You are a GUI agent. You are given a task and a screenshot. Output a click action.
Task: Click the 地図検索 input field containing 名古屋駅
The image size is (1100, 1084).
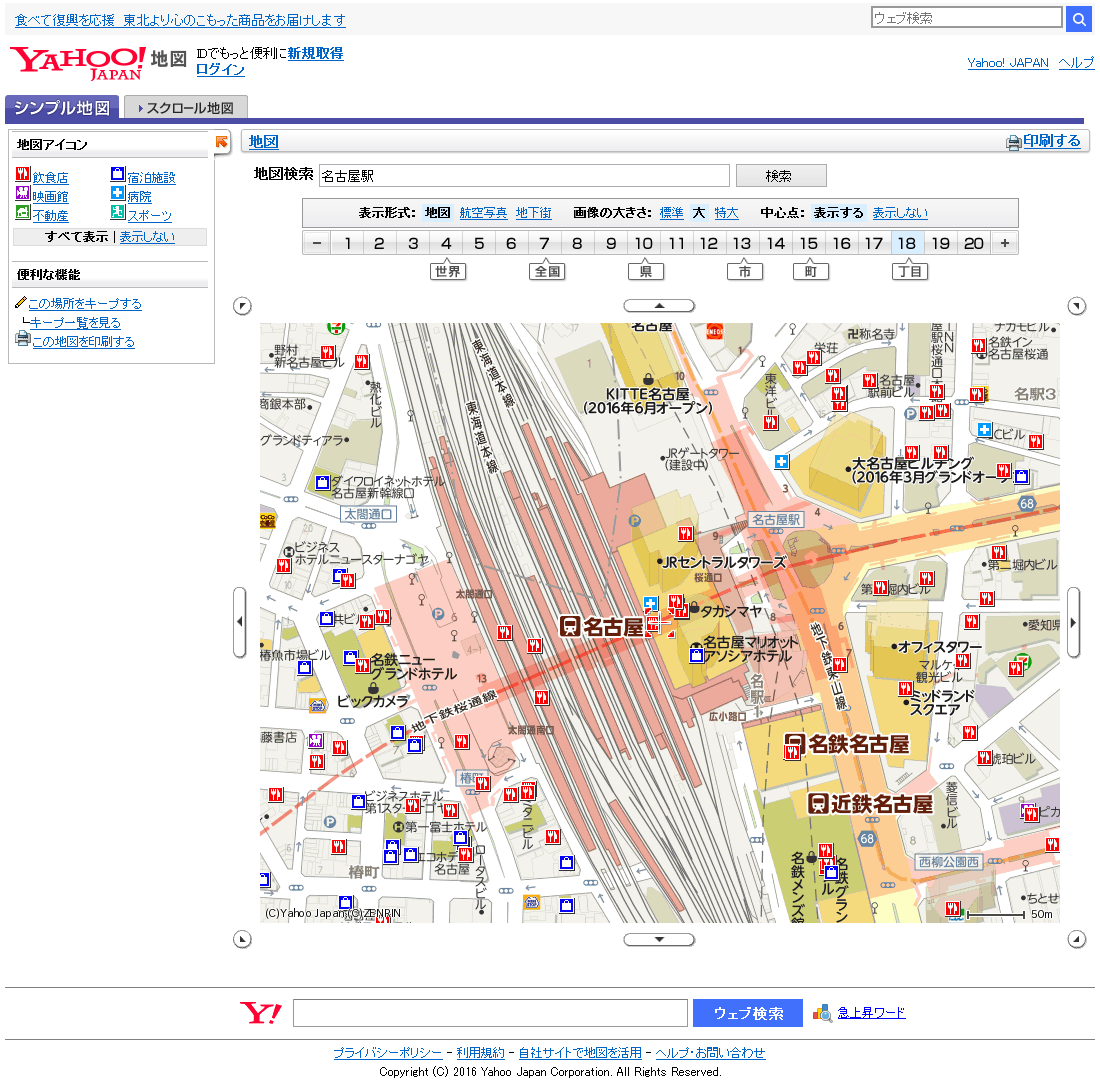524,175
